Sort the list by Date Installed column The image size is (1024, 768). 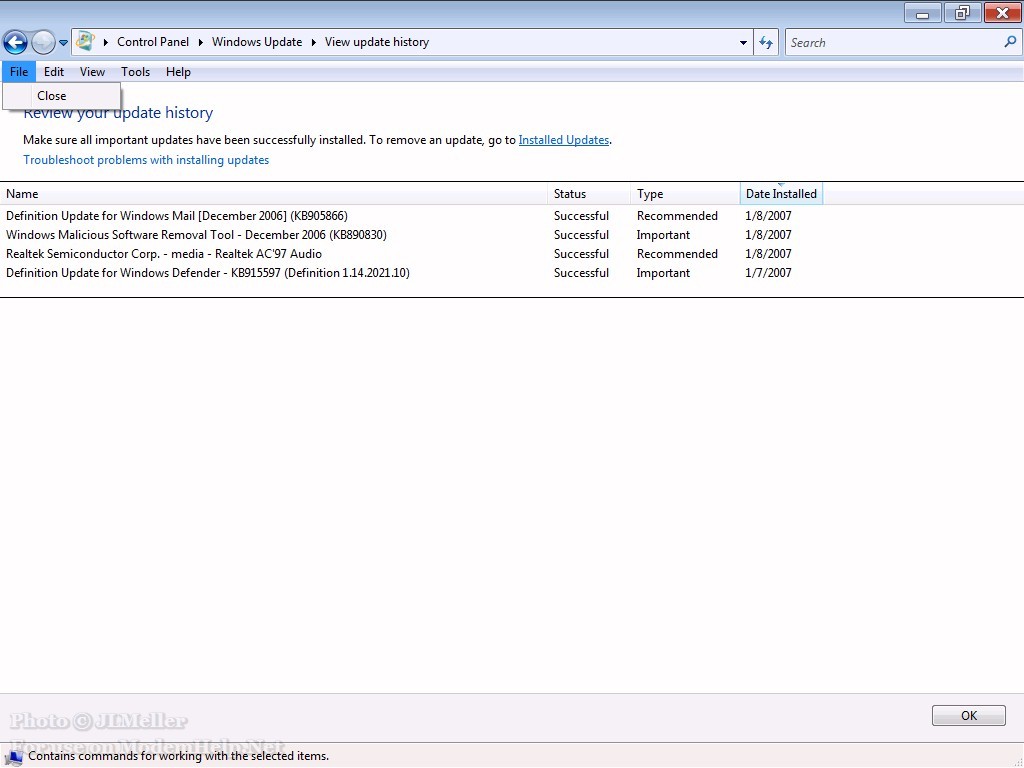point(781,194)
